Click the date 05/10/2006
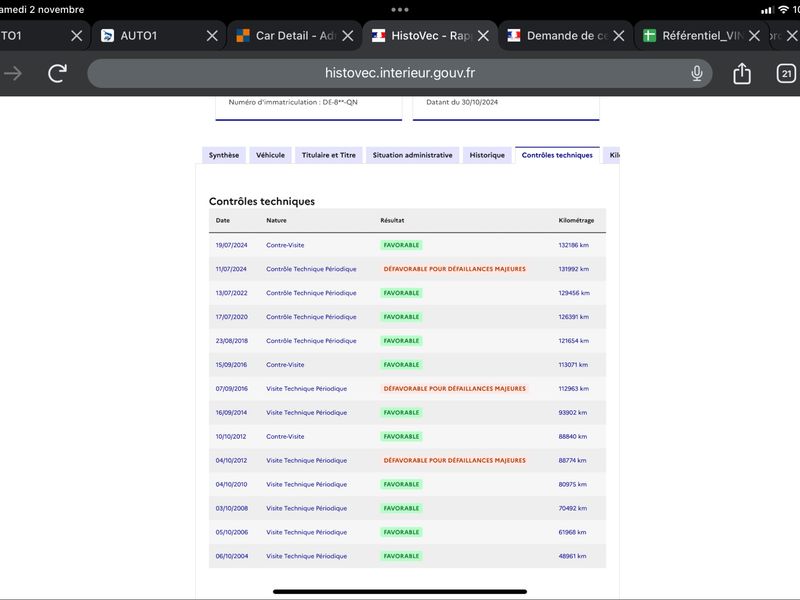This screenshot has width=800, height=600. [x=232, y=532]
